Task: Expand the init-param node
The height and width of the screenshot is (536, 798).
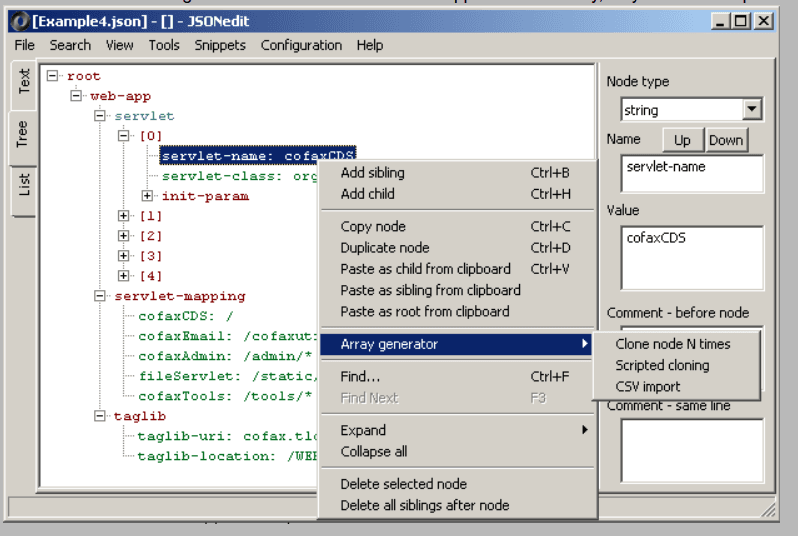Action: [147, 196]
